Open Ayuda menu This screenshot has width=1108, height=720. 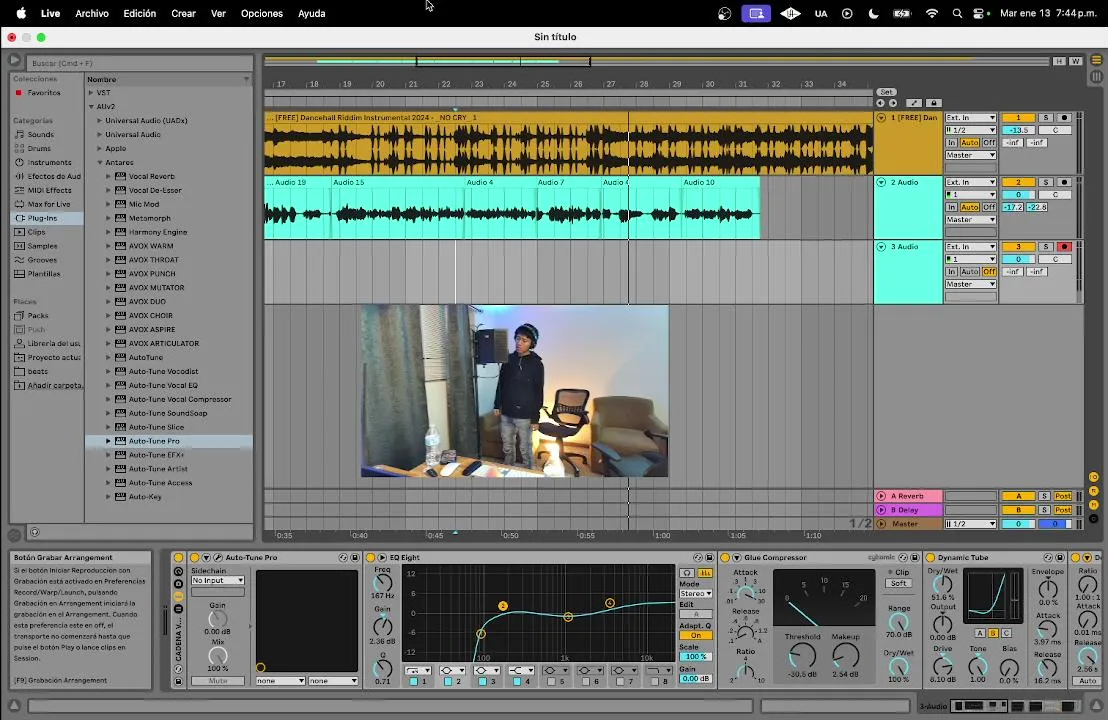tap(312, 13)
